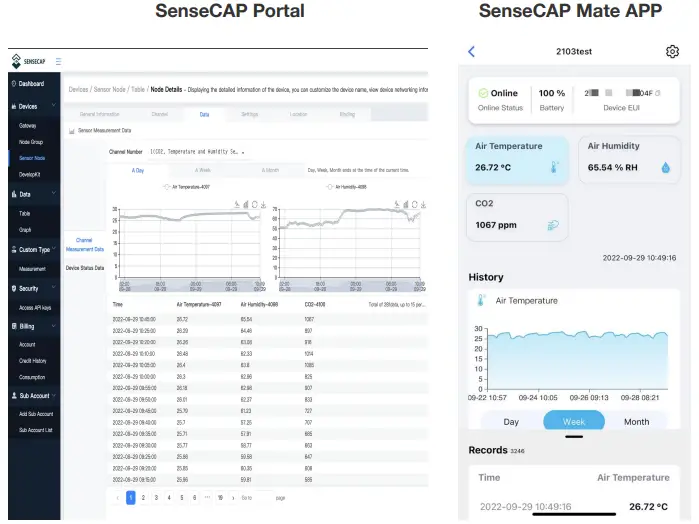Open Table under Data section
The image size is (699, 524).
click(25, 214)
